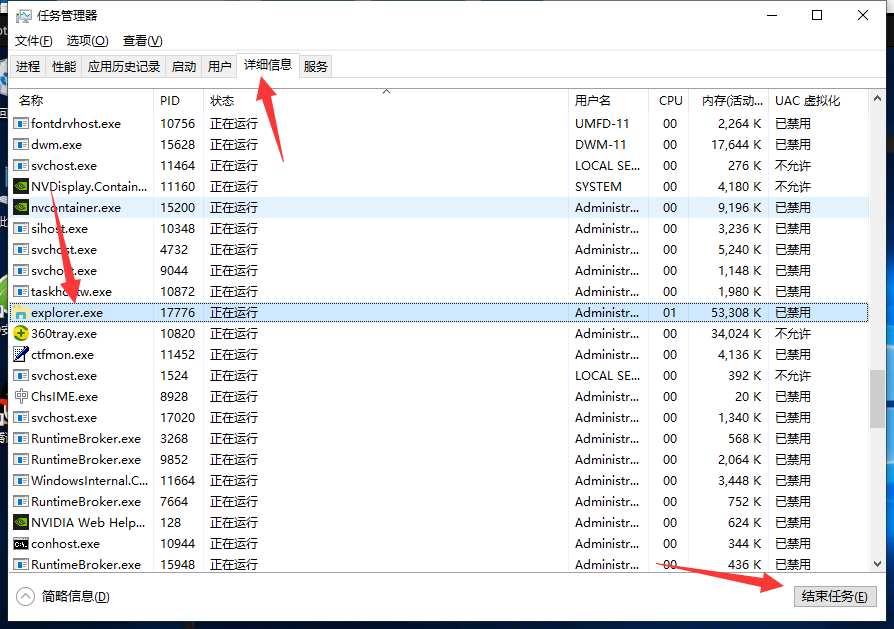Click the ctfmon.exe pen icon
The image size is (894, 629).
coord(21,355)
